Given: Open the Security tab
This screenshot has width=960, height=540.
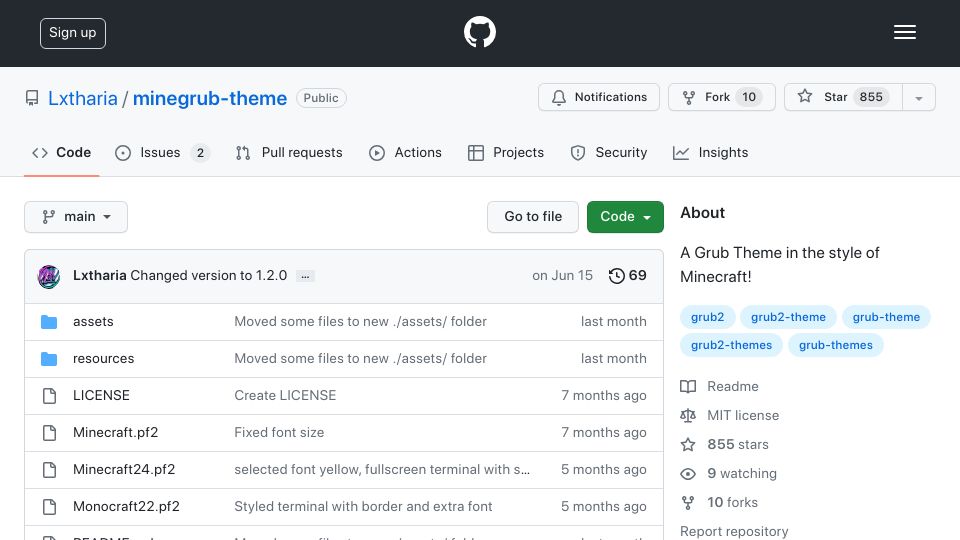Looking at the screenshot, I should (609, 152).
